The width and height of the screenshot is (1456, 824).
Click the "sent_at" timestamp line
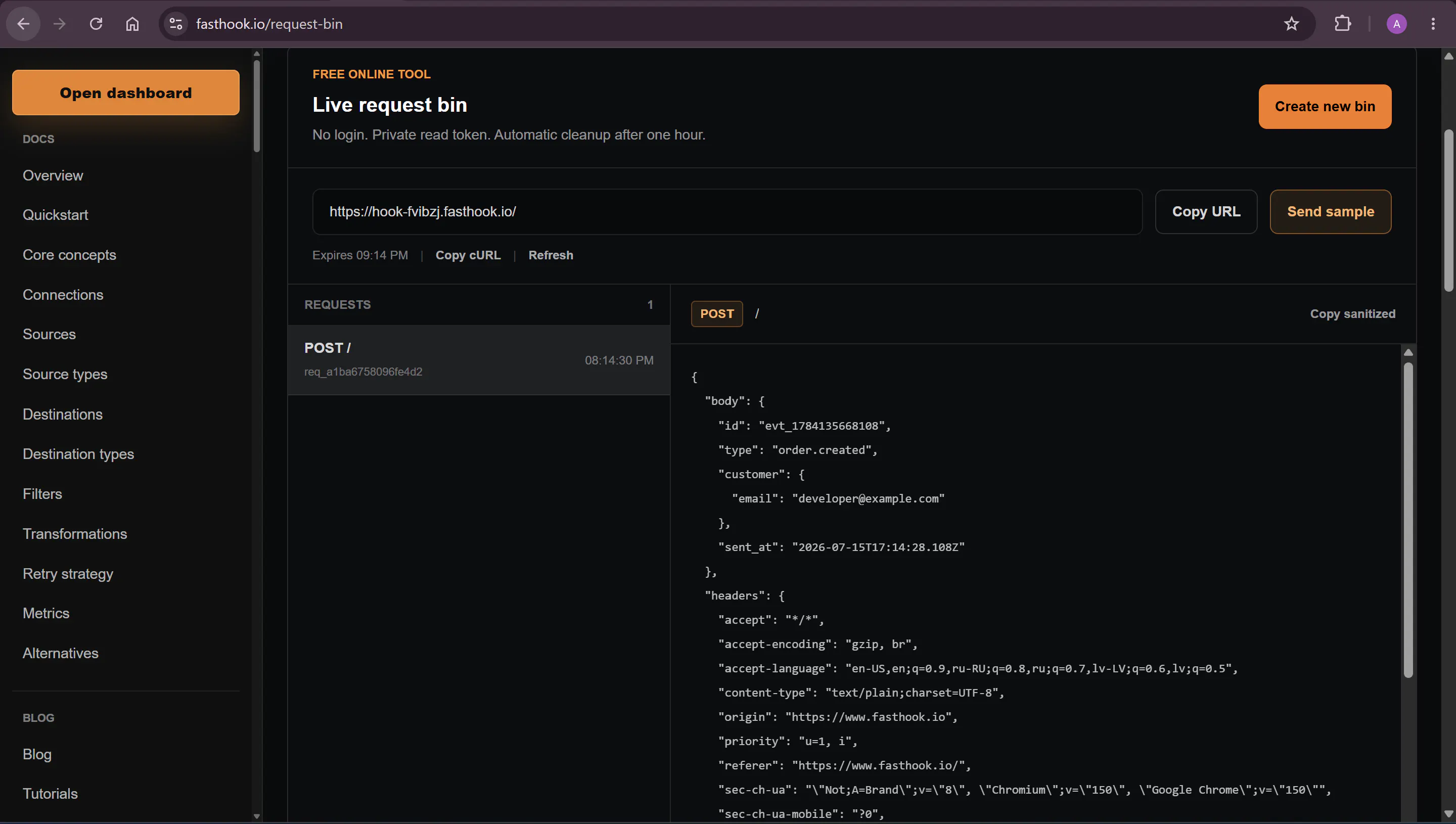coord(841,547)
